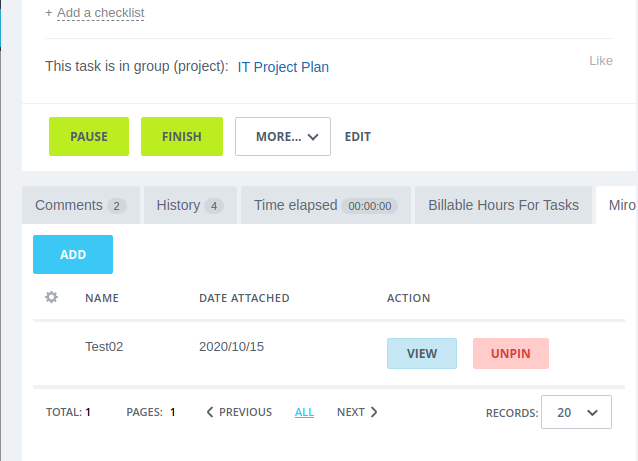View the Test02 board
This screenshot has height=461, width=638.
tap(422, 354)
